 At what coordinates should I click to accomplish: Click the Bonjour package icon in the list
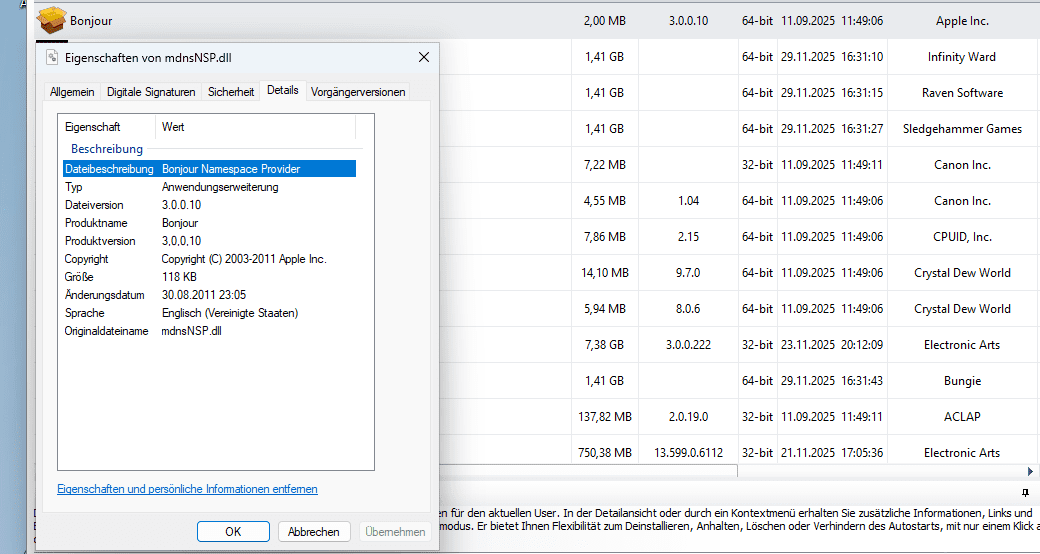(51, 20)
